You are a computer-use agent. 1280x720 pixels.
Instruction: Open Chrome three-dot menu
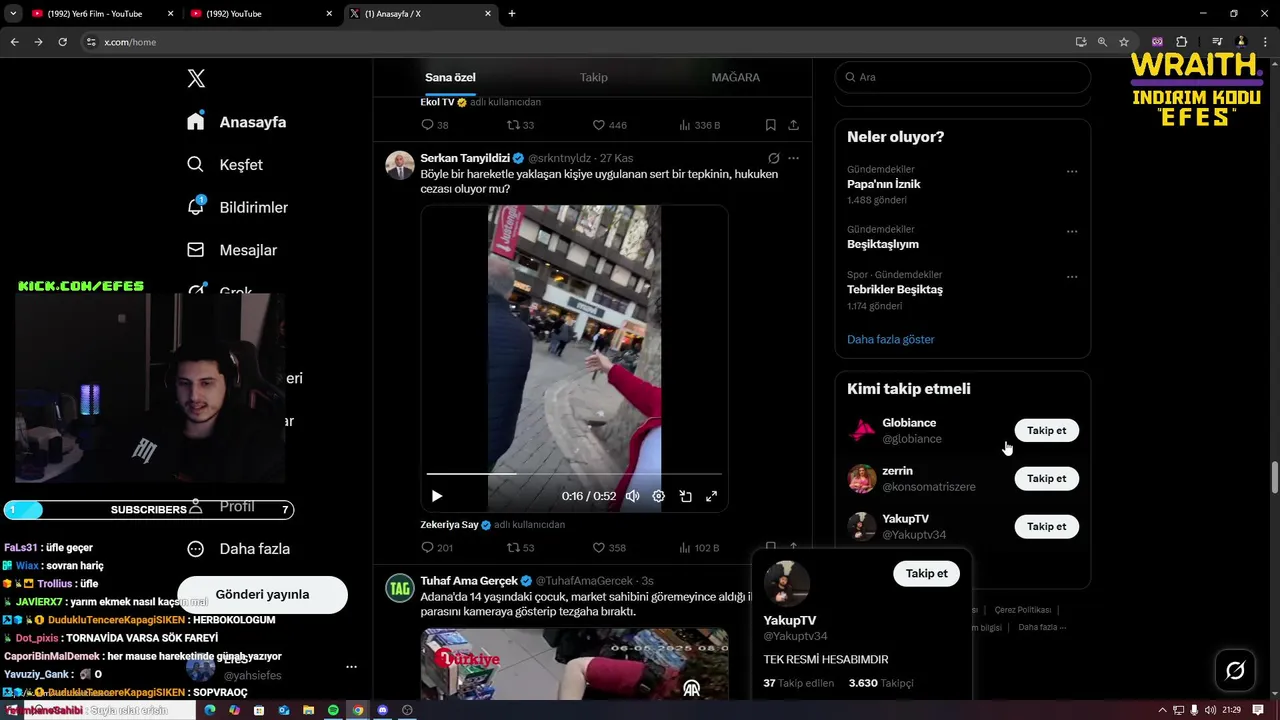pyautogui.click(x=1266, y=42)
